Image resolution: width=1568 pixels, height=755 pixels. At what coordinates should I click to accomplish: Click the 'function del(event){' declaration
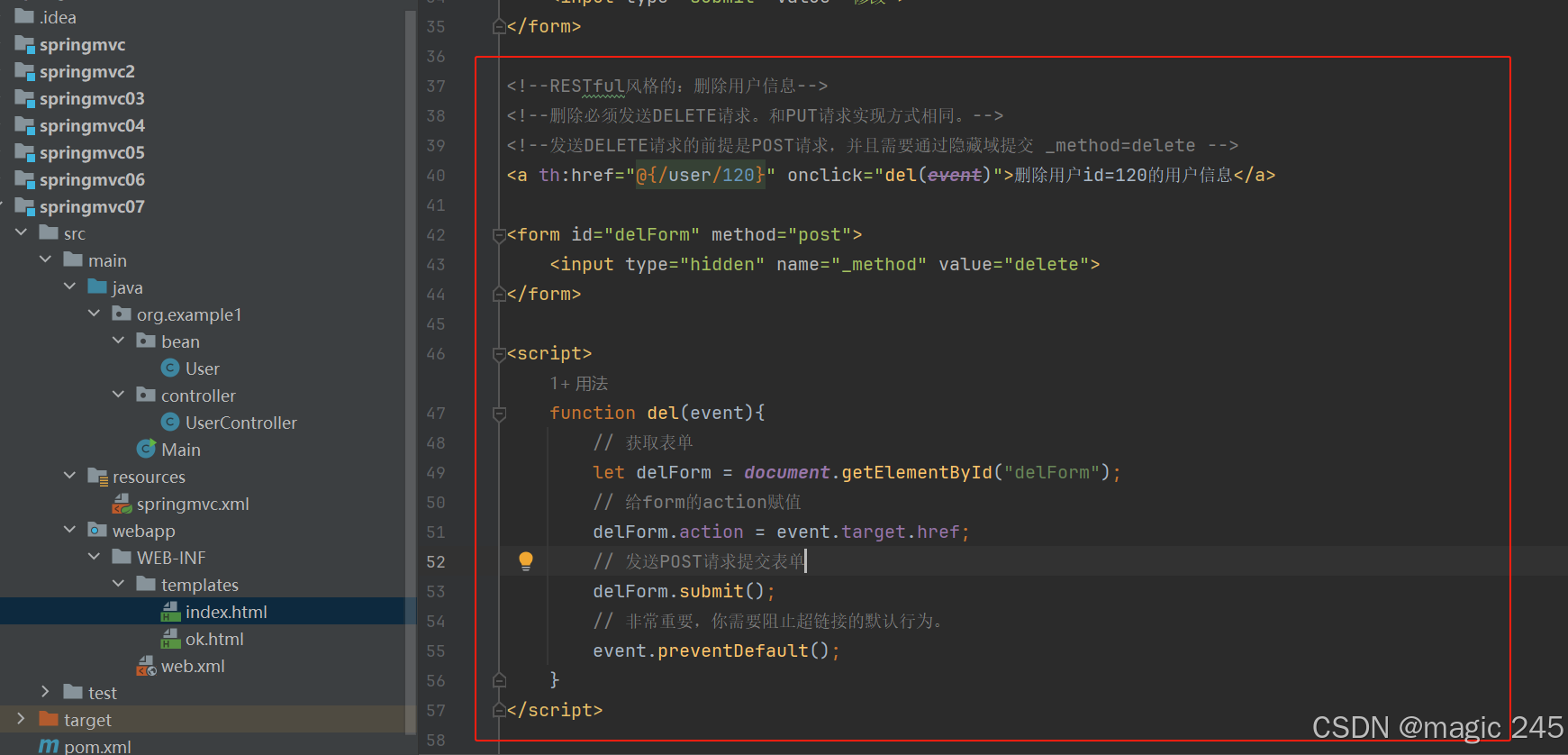tap(657, 414)
